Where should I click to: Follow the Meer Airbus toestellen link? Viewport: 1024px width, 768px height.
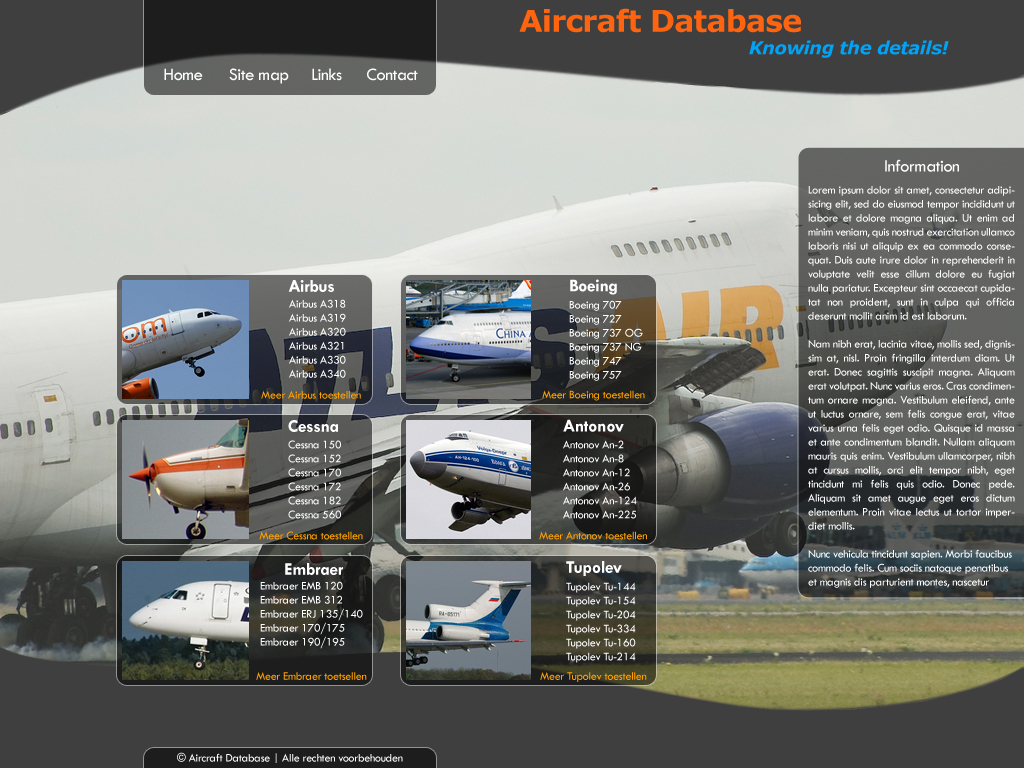tap(311, 395)
